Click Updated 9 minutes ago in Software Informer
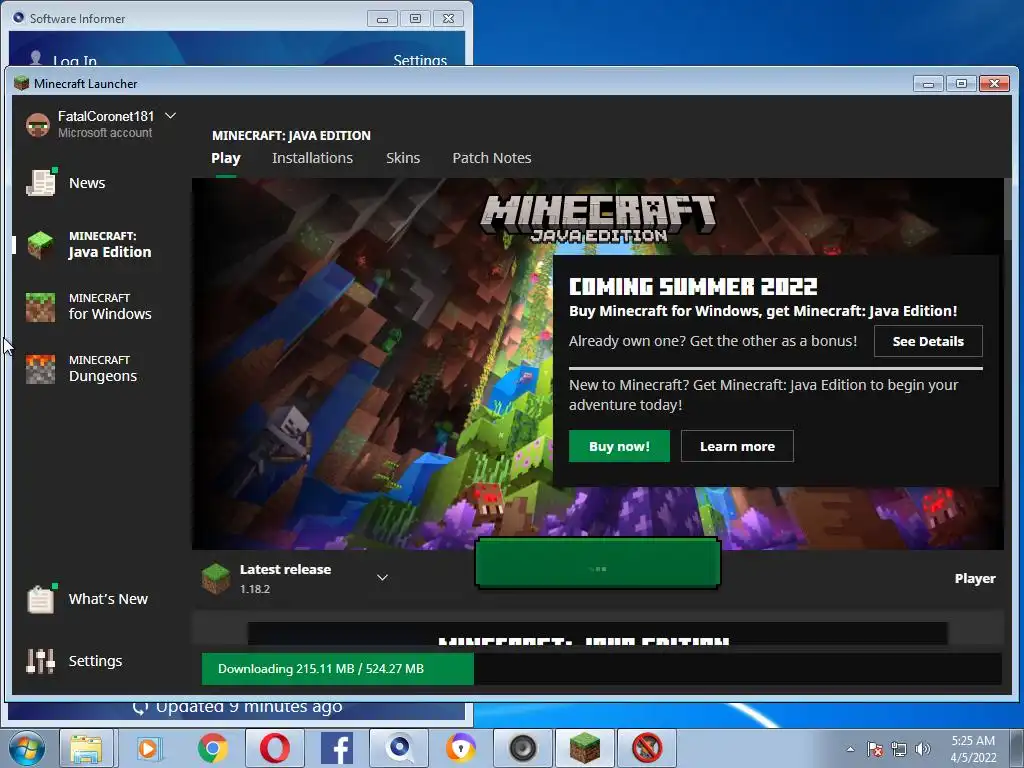The image size is (1024, 768). (x=248, y=707)
